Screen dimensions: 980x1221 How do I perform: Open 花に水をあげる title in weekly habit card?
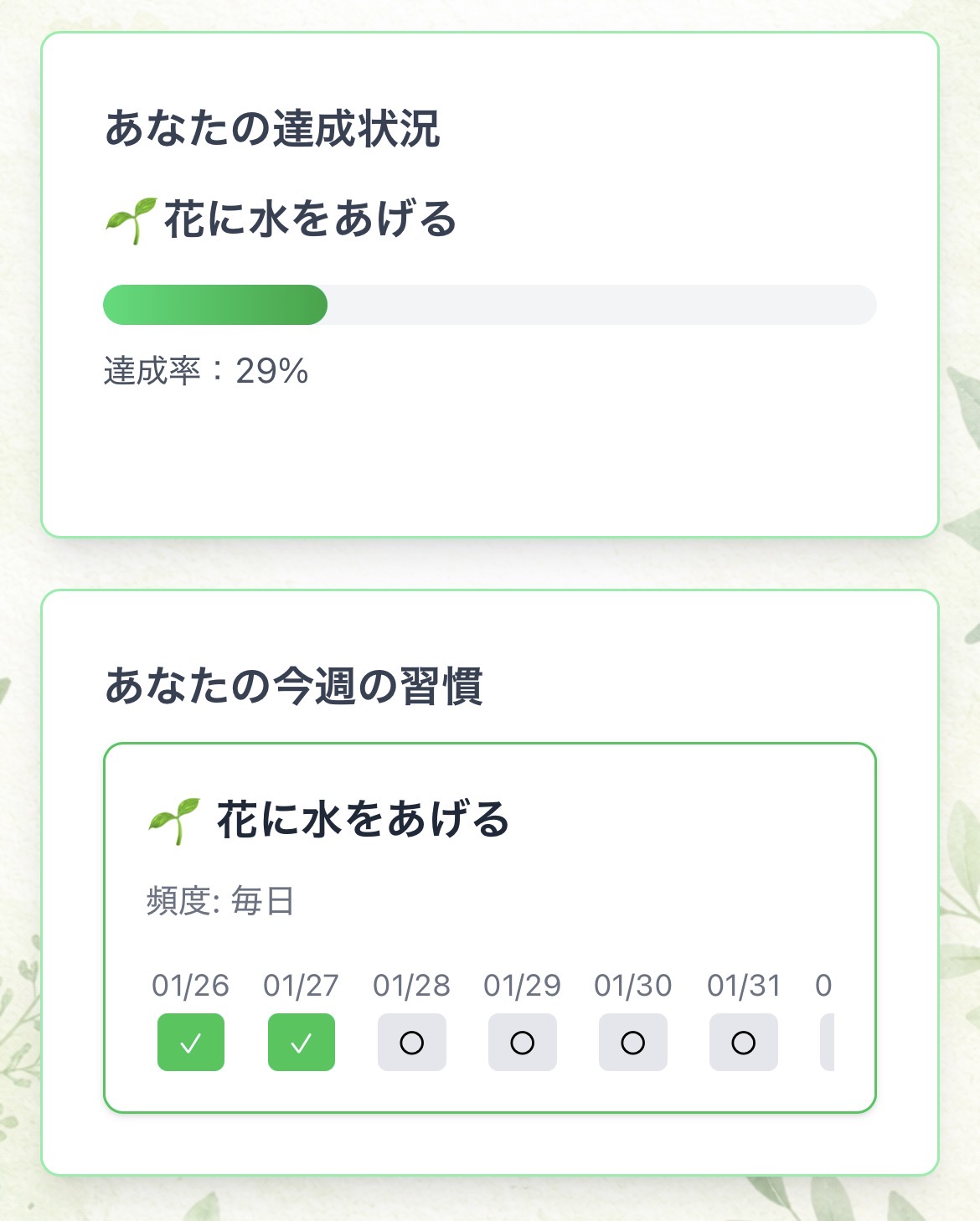tap(363, 819)
